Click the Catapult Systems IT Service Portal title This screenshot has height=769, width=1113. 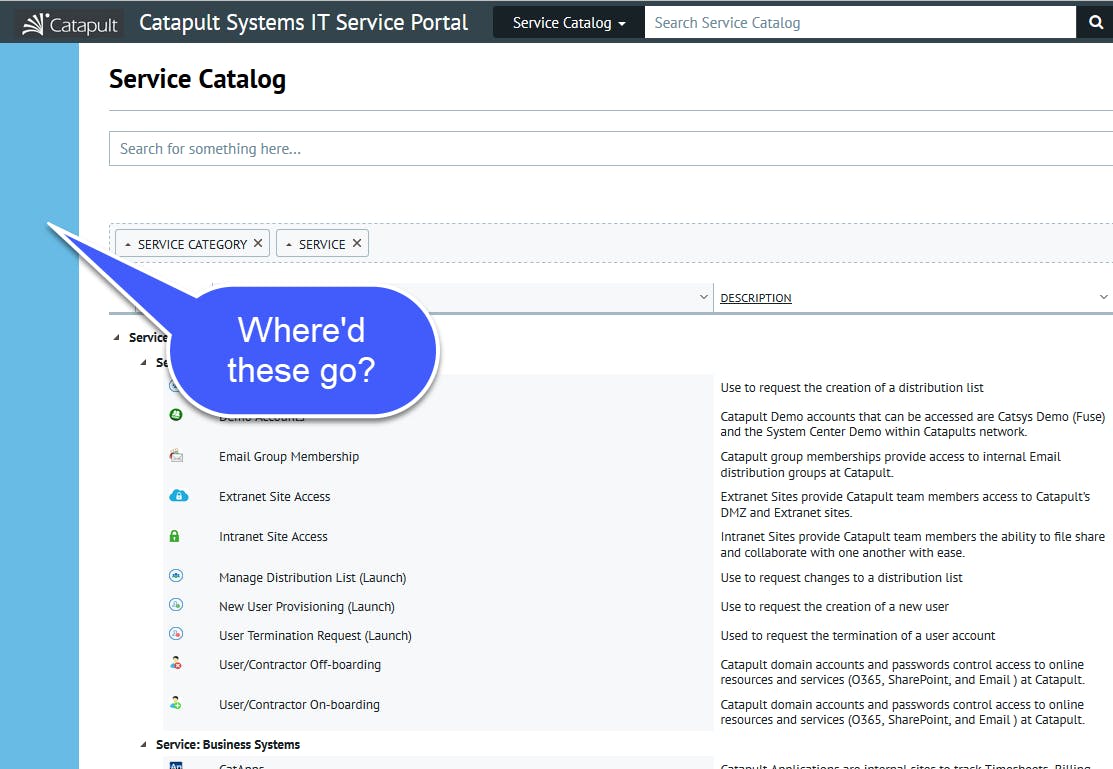(303, 23)
